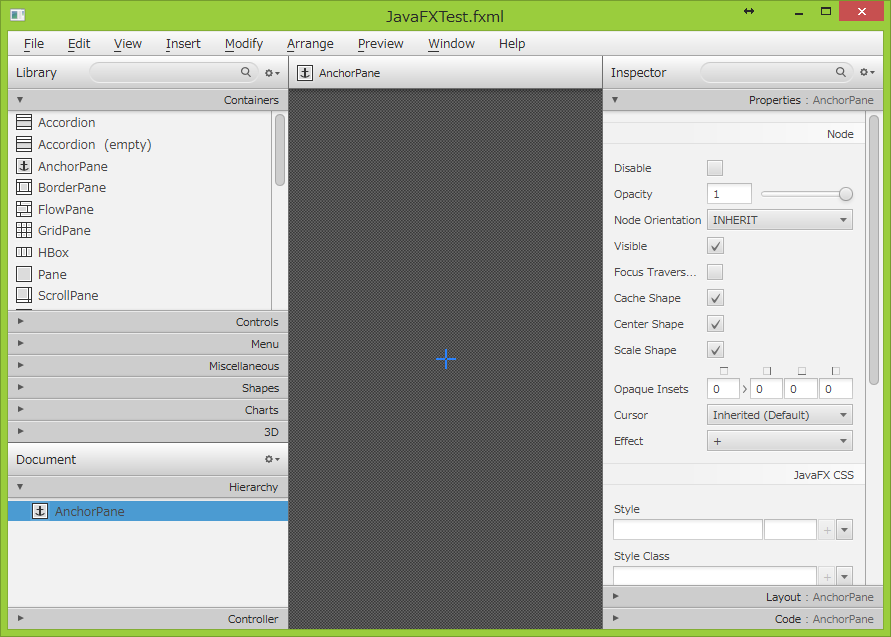The image size is (891, 637).
Task: Click the plus button next to Style
Action: 827,530
